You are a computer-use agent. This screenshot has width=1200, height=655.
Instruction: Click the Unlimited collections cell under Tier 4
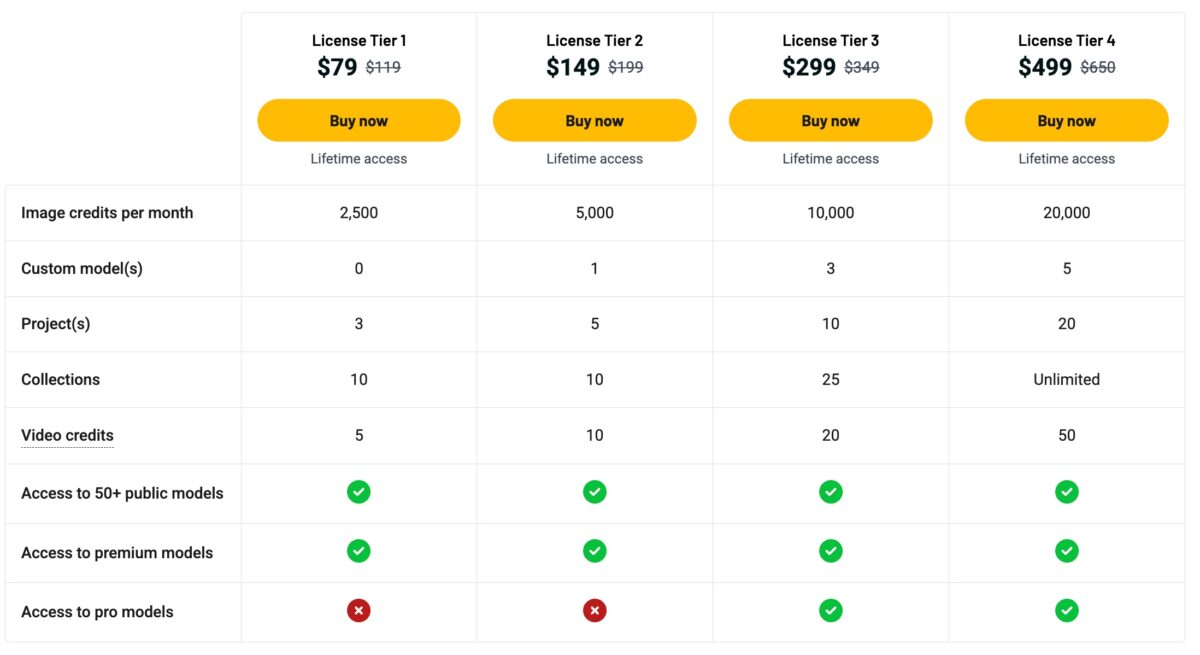(x=1066, y=379)
